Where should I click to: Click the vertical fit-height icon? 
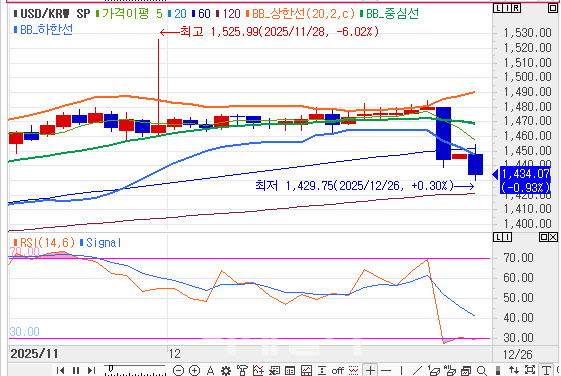coord(322,371)
